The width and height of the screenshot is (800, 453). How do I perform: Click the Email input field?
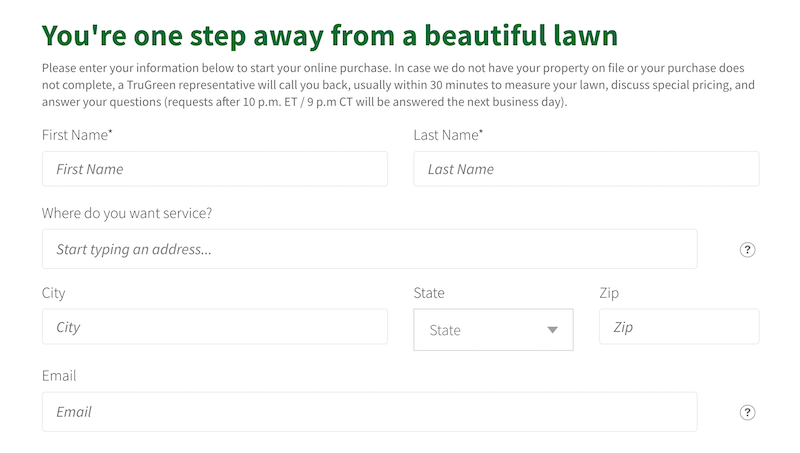point(369,412)
